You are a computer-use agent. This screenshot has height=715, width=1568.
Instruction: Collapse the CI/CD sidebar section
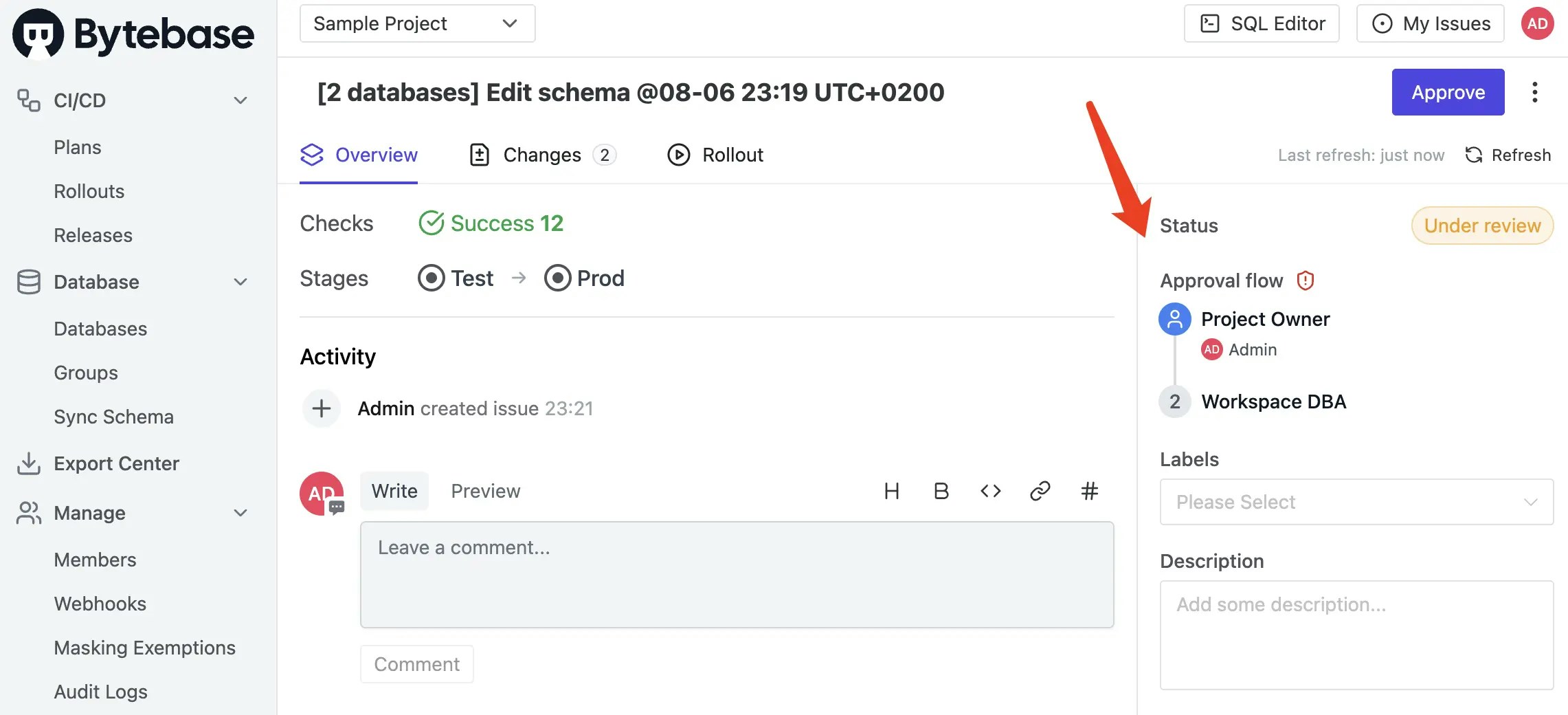(x=240, y=100)
